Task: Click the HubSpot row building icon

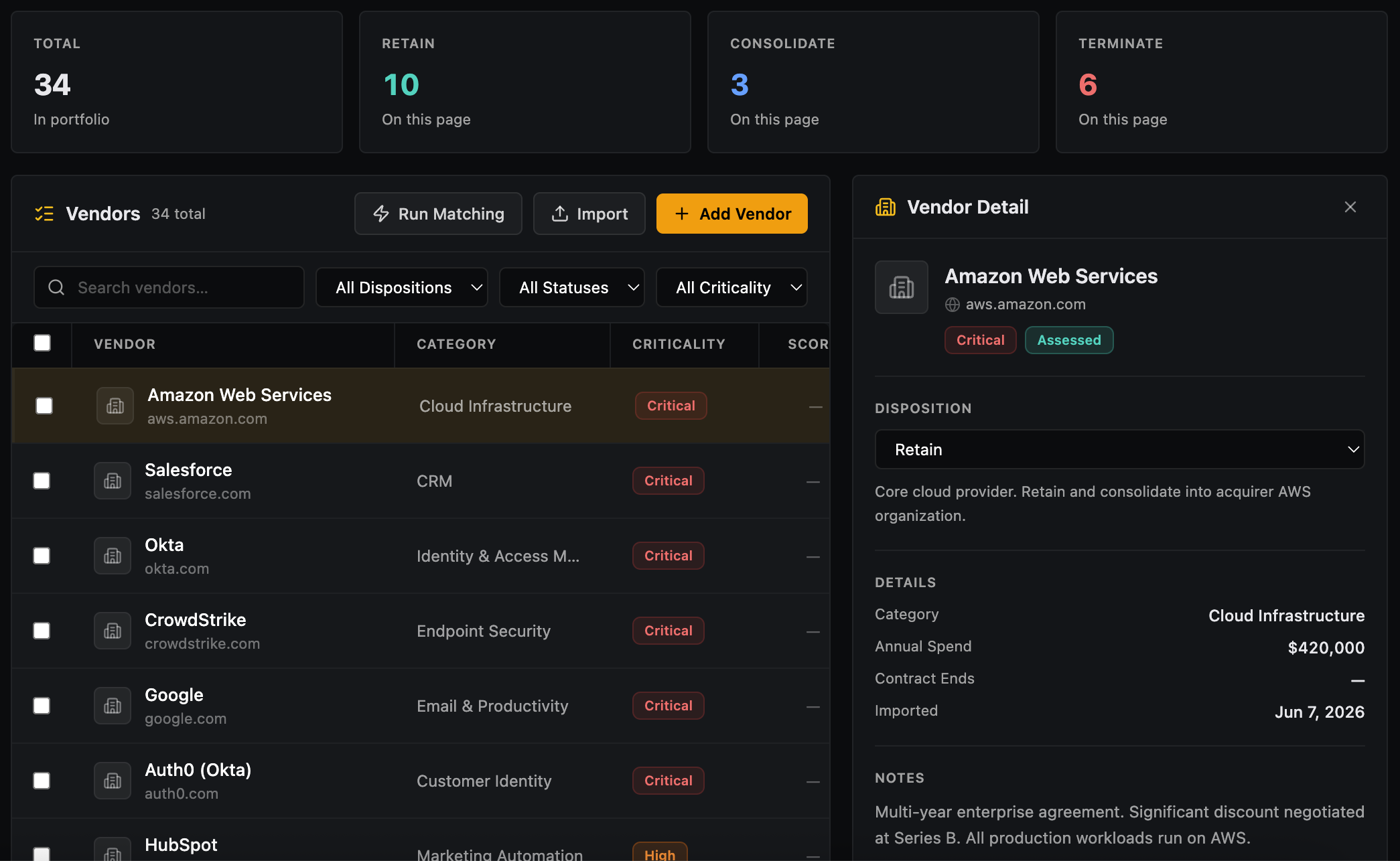Action: 113,850
